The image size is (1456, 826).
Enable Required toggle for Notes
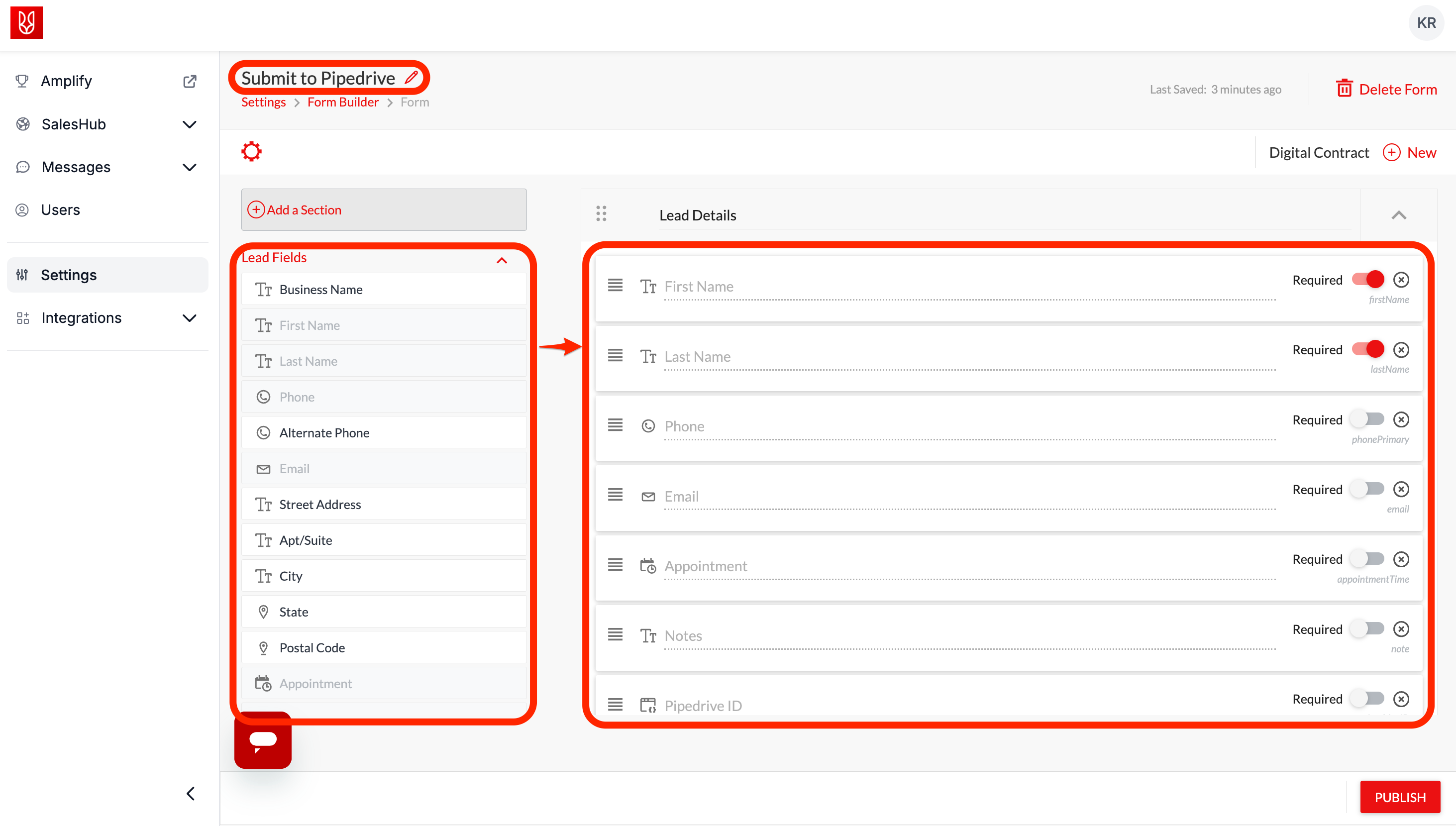click(1367, 628)
